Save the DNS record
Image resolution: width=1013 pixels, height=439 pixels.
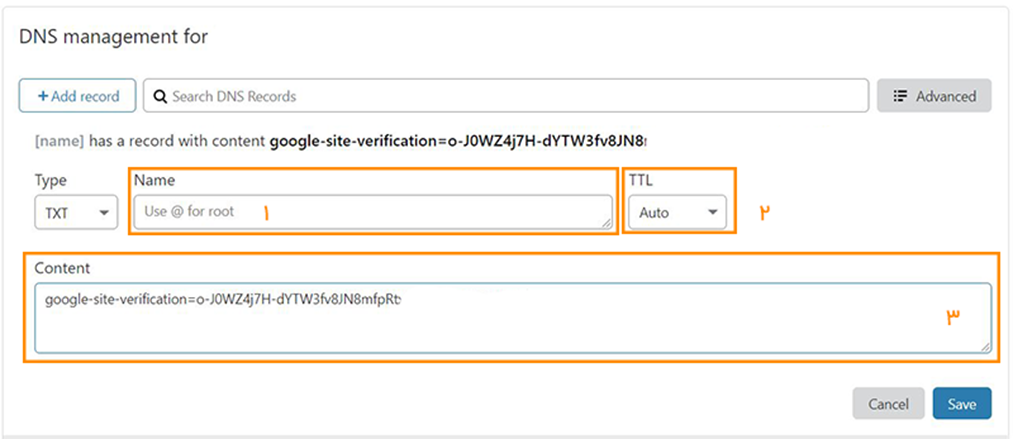tap(962, 403)
